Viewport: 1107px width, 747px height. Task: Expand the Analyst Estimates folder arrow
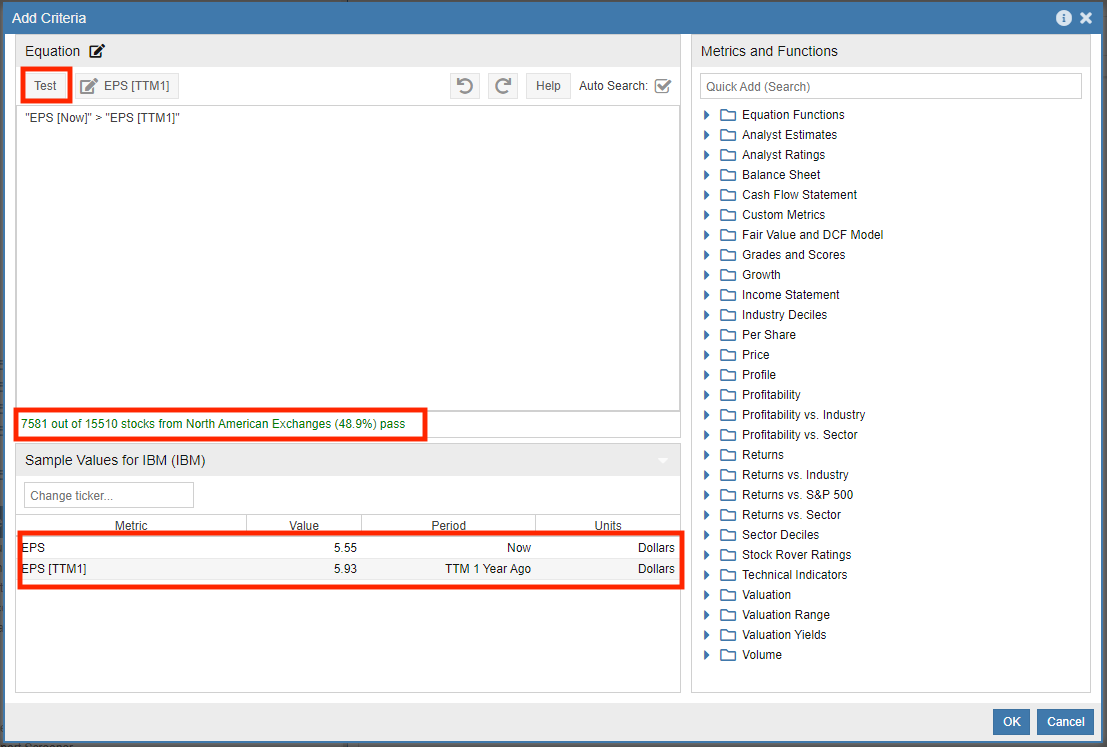tap(707, 135)
